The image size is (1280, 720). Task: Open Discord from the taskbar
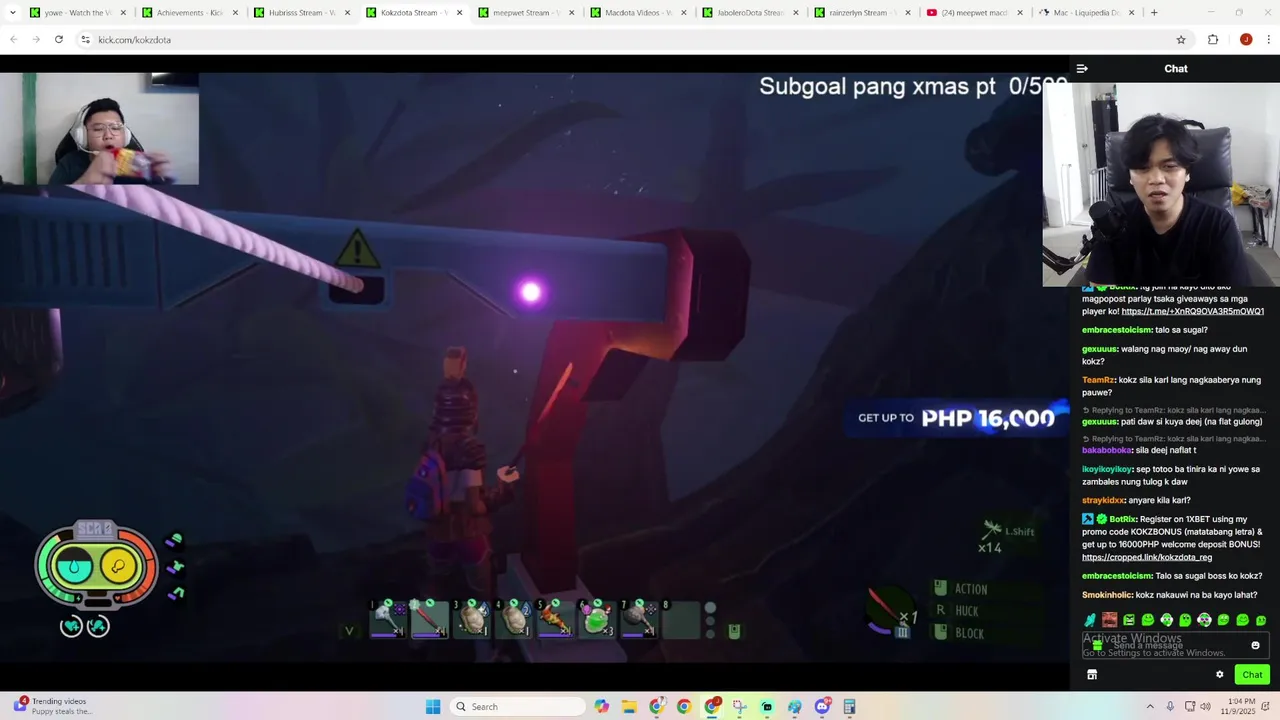point(822,707)
